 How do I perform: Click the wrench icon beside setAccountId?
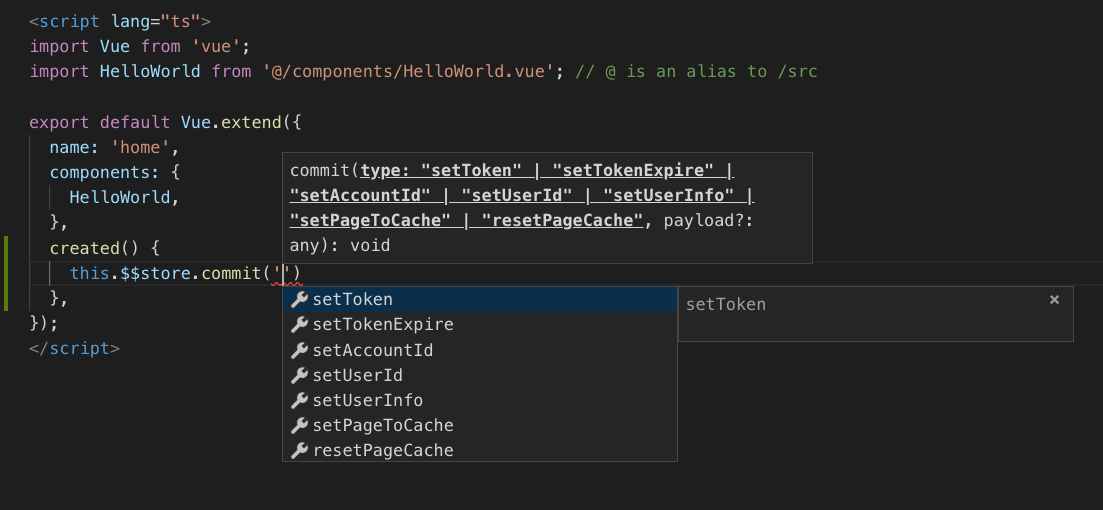point(299,350)
